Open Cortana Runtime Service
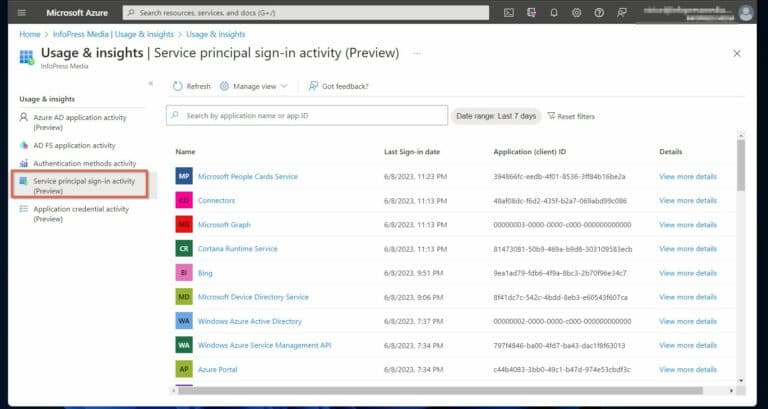 pos(238,248)
